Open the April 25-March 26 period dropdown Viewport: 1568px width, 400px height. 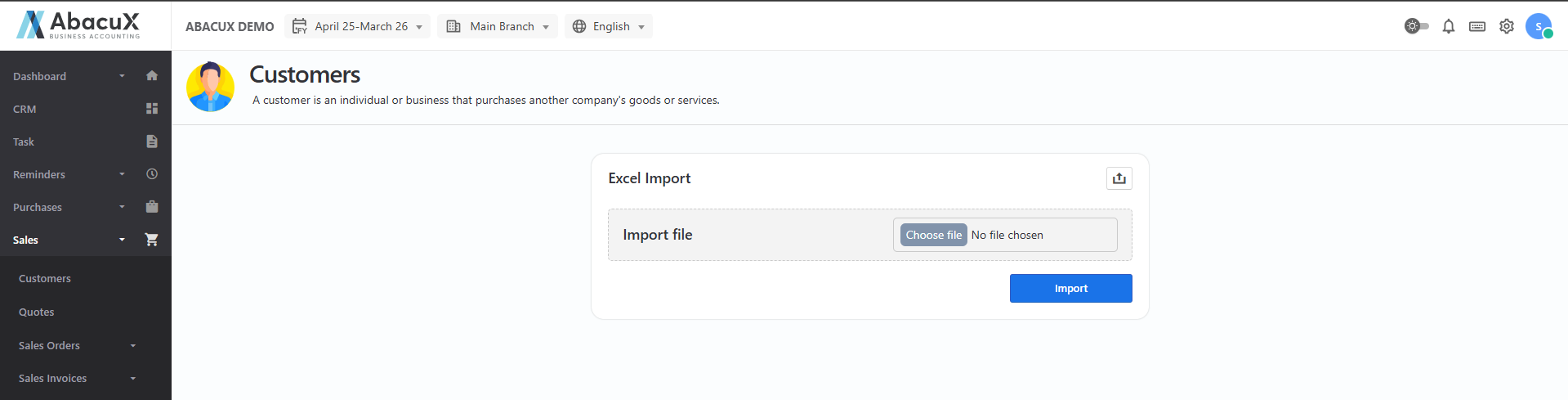tap(358, 26)
